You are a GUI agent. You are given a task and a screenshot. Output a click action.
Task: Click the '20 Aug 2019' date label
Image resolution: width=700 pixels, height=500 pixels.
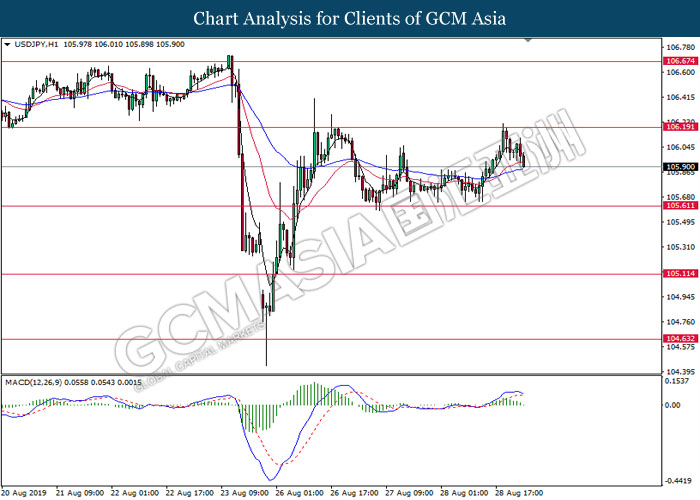coord(24,493)
